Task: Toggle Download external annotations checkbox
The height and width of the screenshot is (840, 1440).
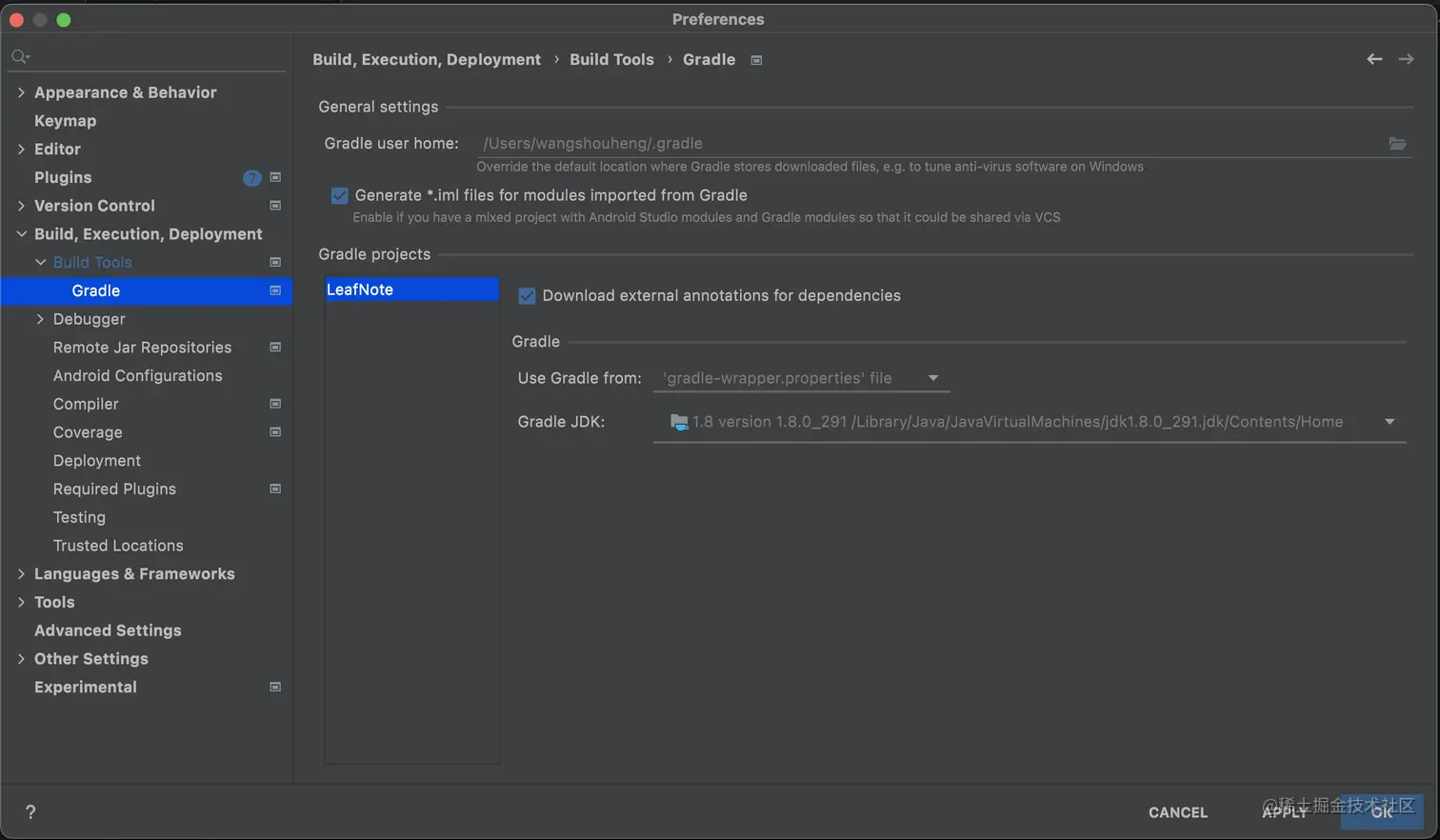Action: pyautogui.click(x=527, y=296)
